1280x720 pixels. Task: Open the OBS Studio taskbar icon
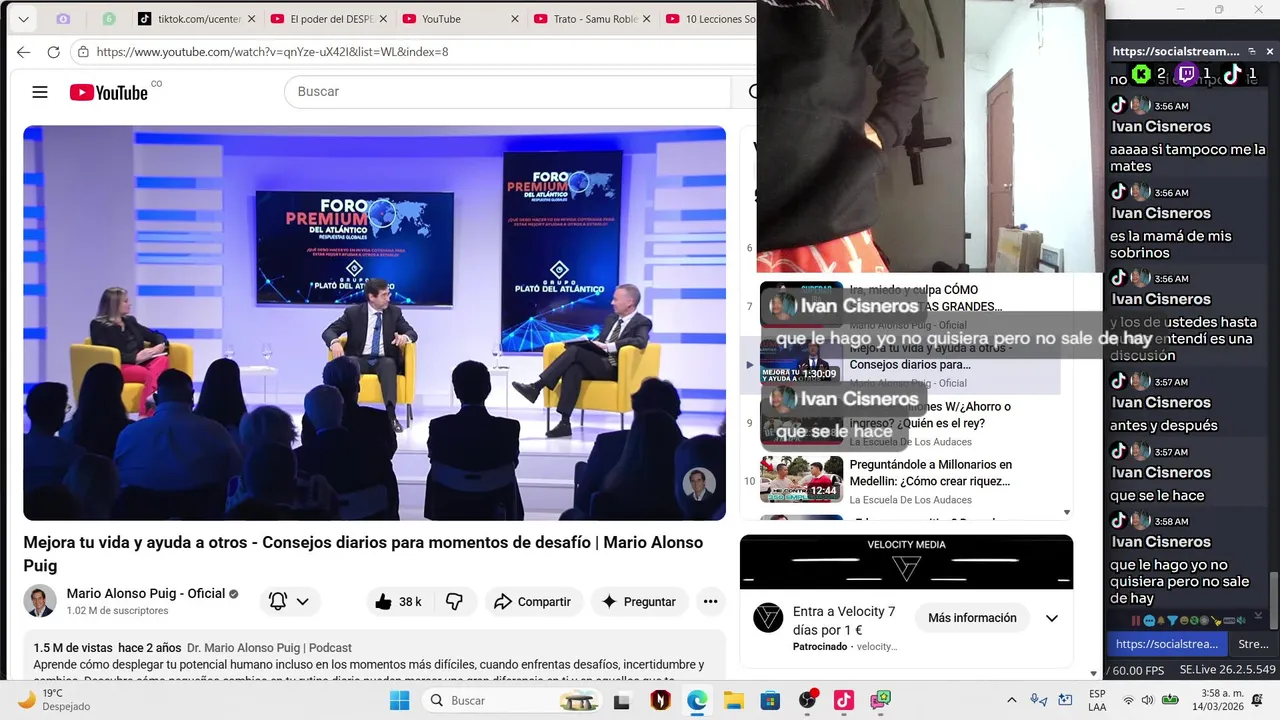coord(807,701)
